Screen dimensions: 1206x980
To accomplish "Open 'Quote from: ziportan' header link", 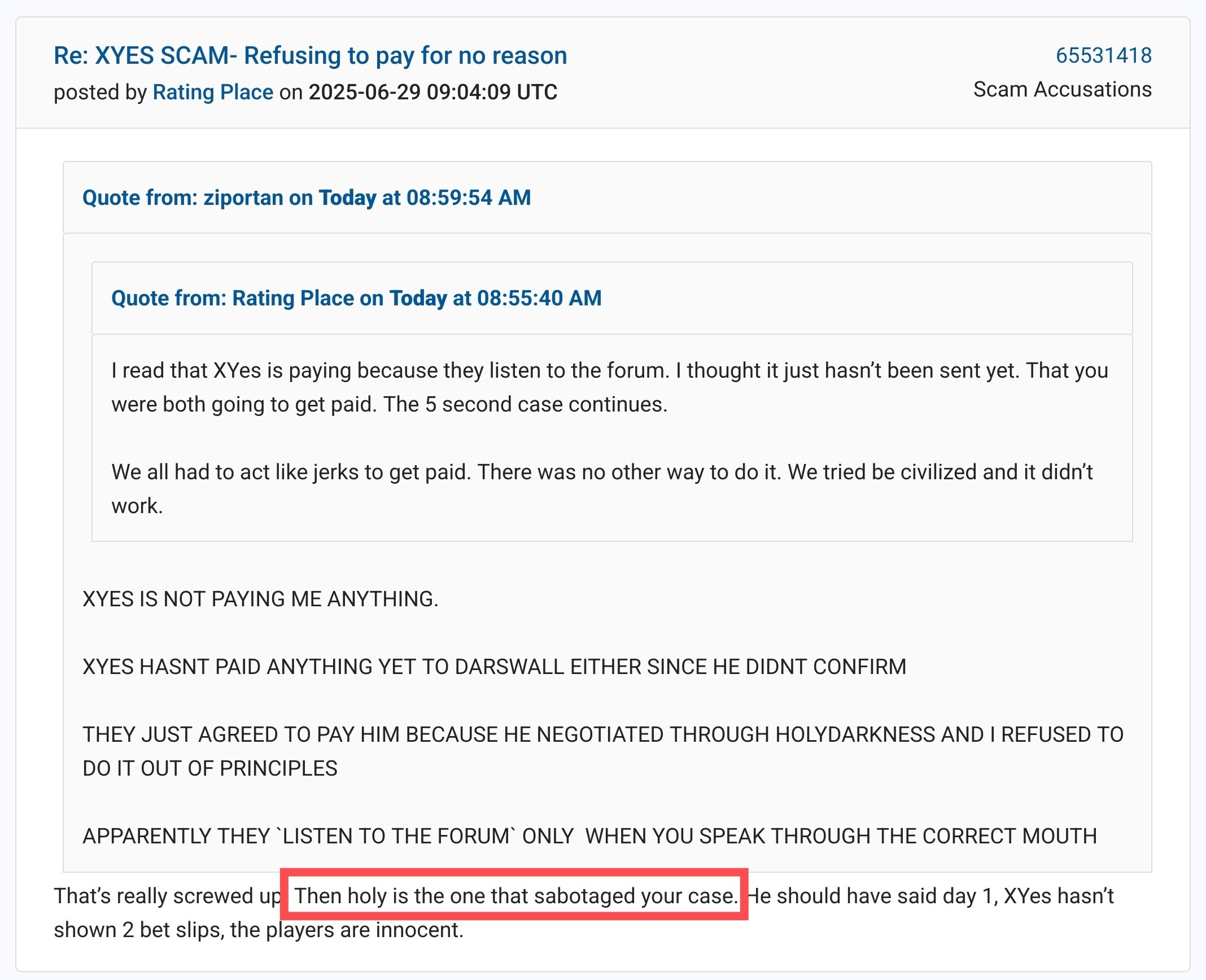I will [x=307, y=198].
